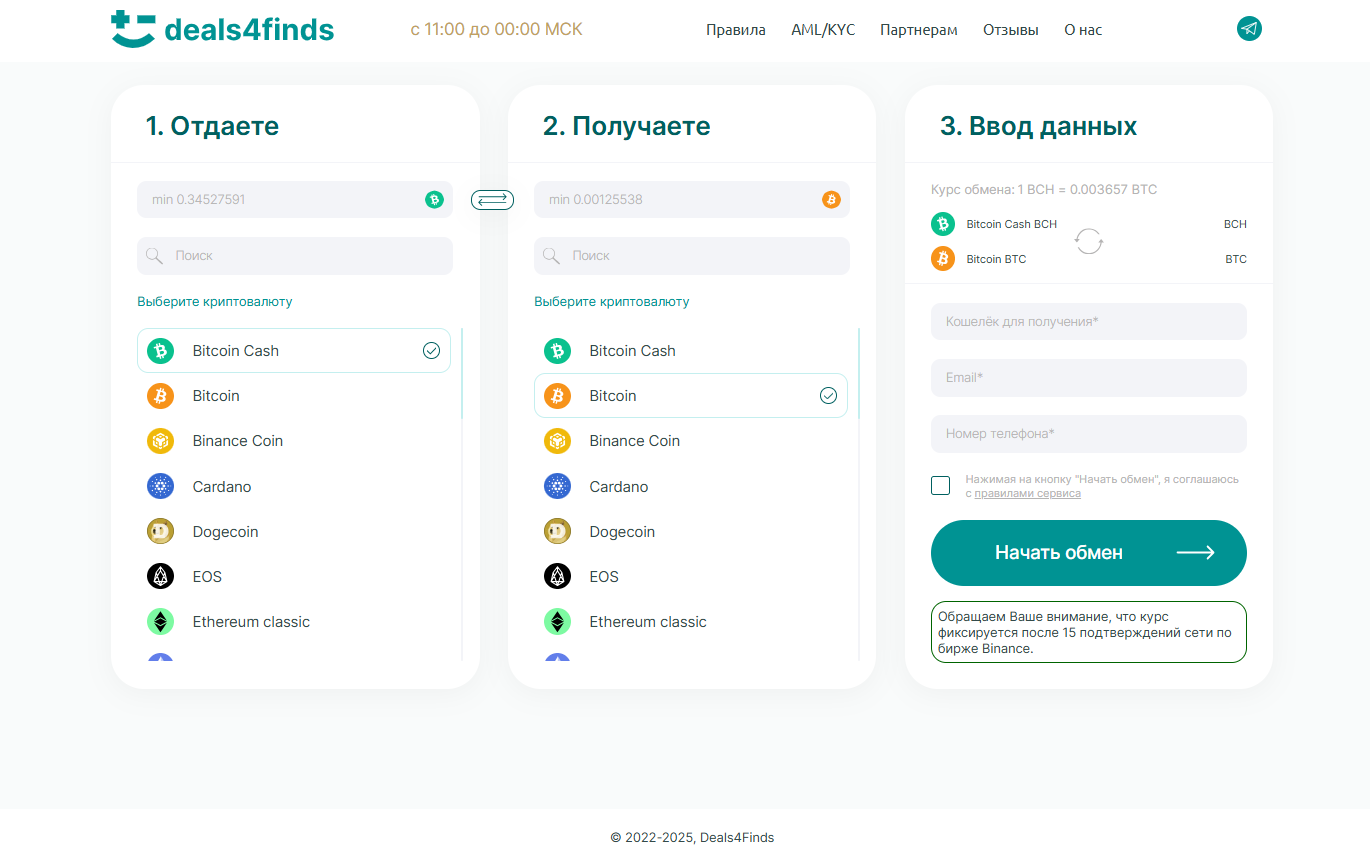Click the search field under Получаете
Image resolution: width=1370 pixels, height=862 pixels.
click(x=691, y=256)
